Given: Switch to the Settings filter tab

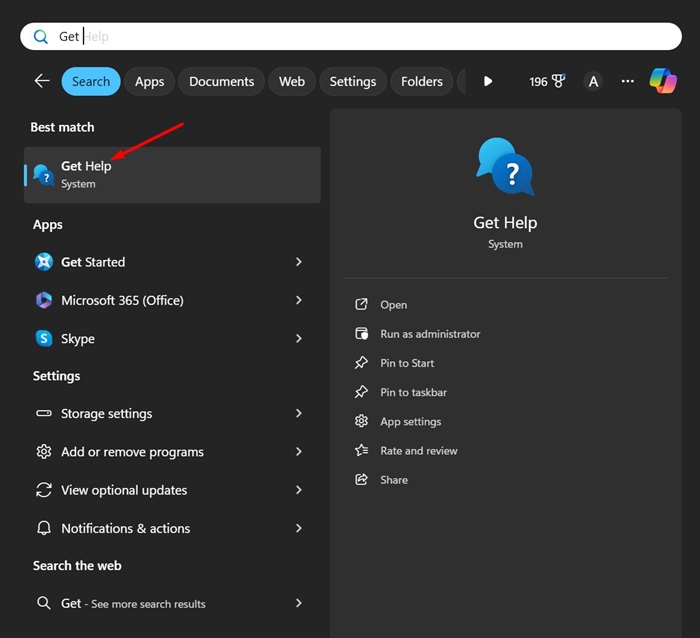Looking at the screenshot, I should [x=353, y=81].
